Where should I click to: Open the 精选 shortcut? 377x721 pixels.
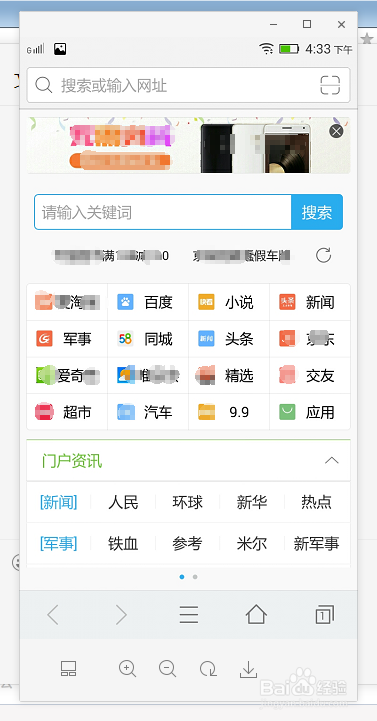[229, 376]
